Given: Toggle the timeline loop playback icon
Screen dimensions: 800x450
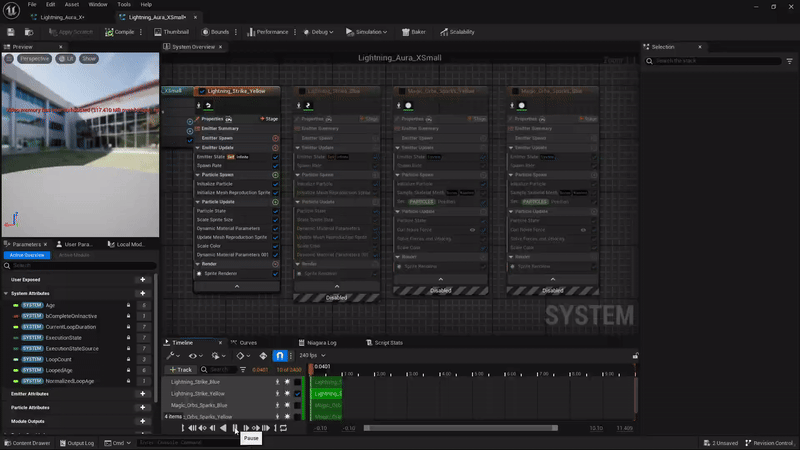Looking at the screenshot, I should 283,428.
